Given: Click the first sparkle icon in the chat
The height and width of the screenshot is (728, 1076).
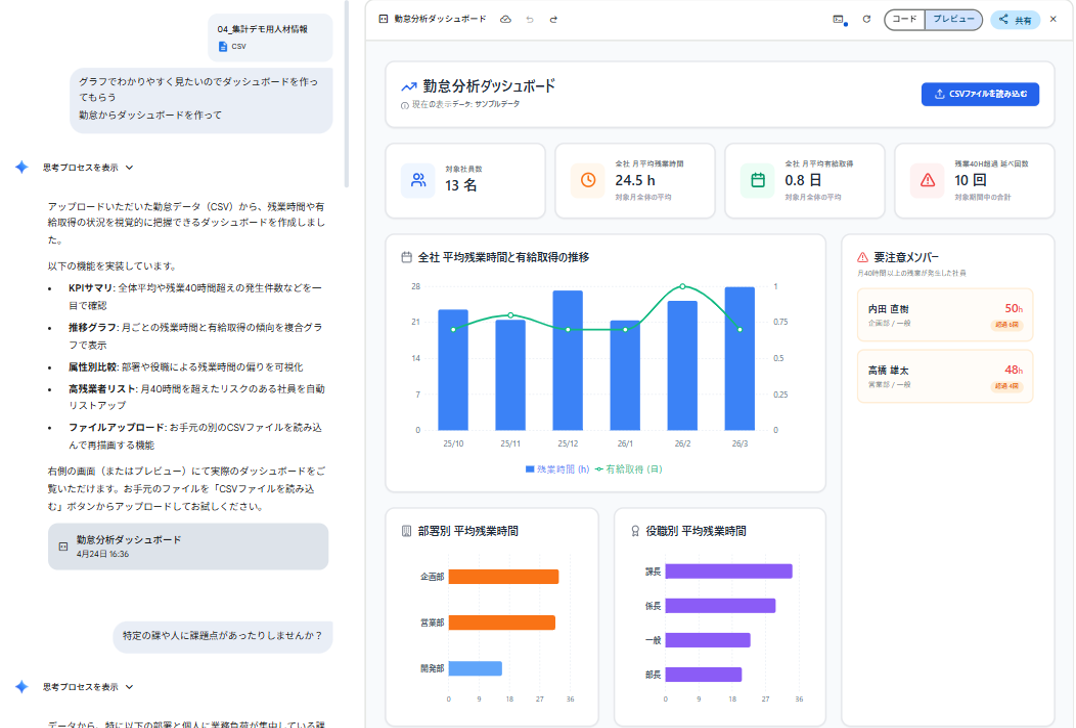Looking at the screenshot, I should point(22,167).
